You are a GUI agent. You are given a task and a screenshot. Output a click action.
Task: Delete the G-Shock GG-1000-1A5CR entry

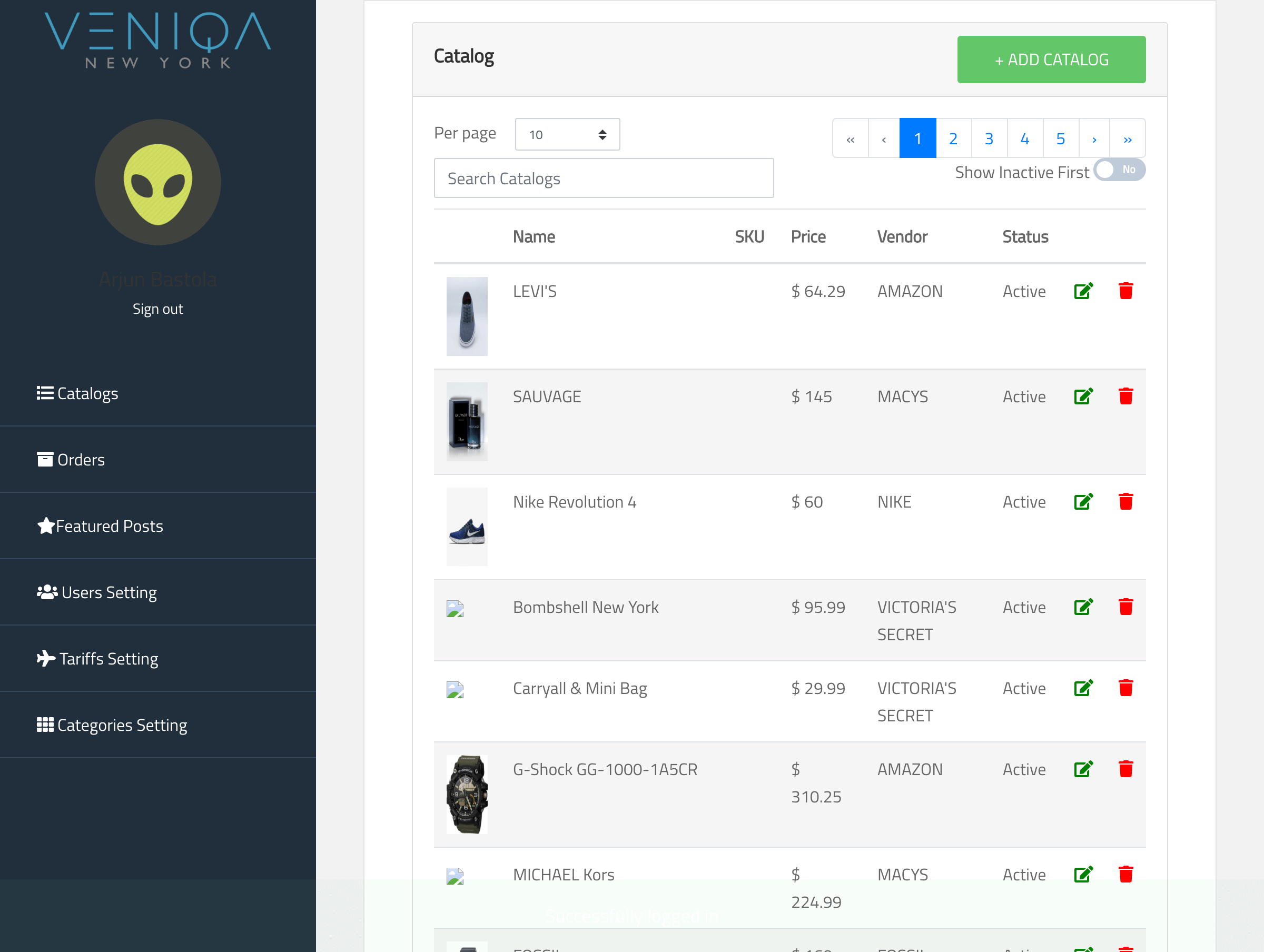[x=1125, y=769]
